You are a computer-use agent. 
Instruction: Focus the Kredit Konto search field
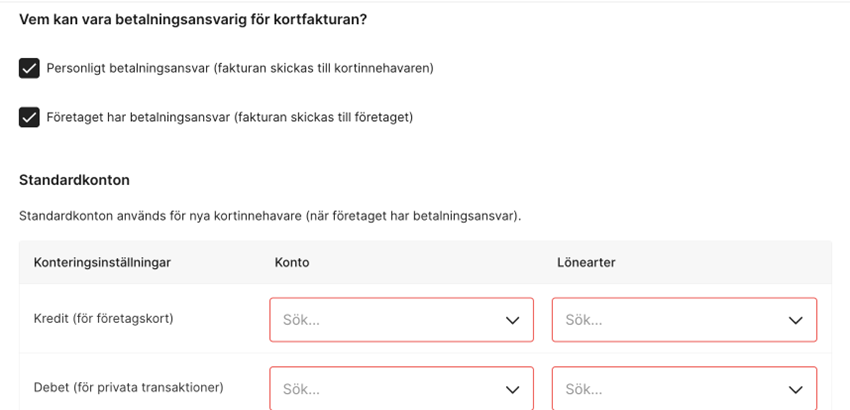[380, 321]
